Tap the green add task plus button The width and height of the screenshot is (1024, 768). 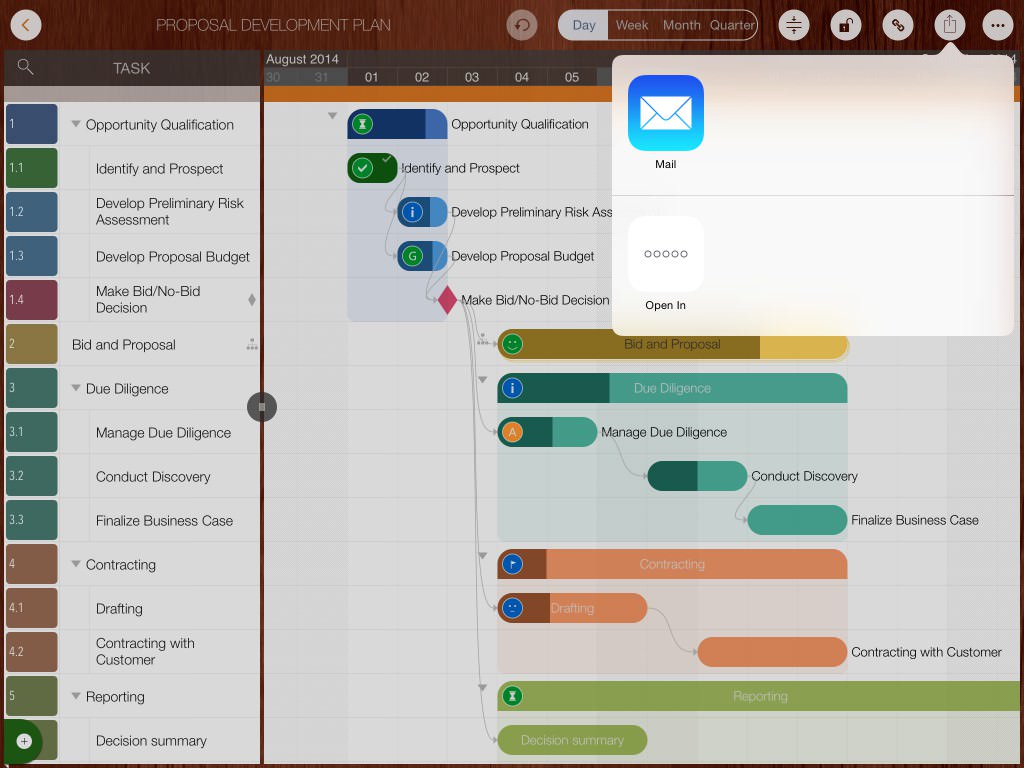[x=24, y=741]
